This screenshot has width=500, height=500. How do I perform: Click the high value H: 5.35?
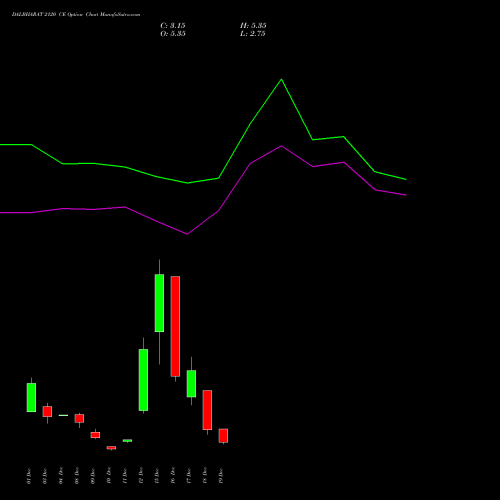coord(253,26)
